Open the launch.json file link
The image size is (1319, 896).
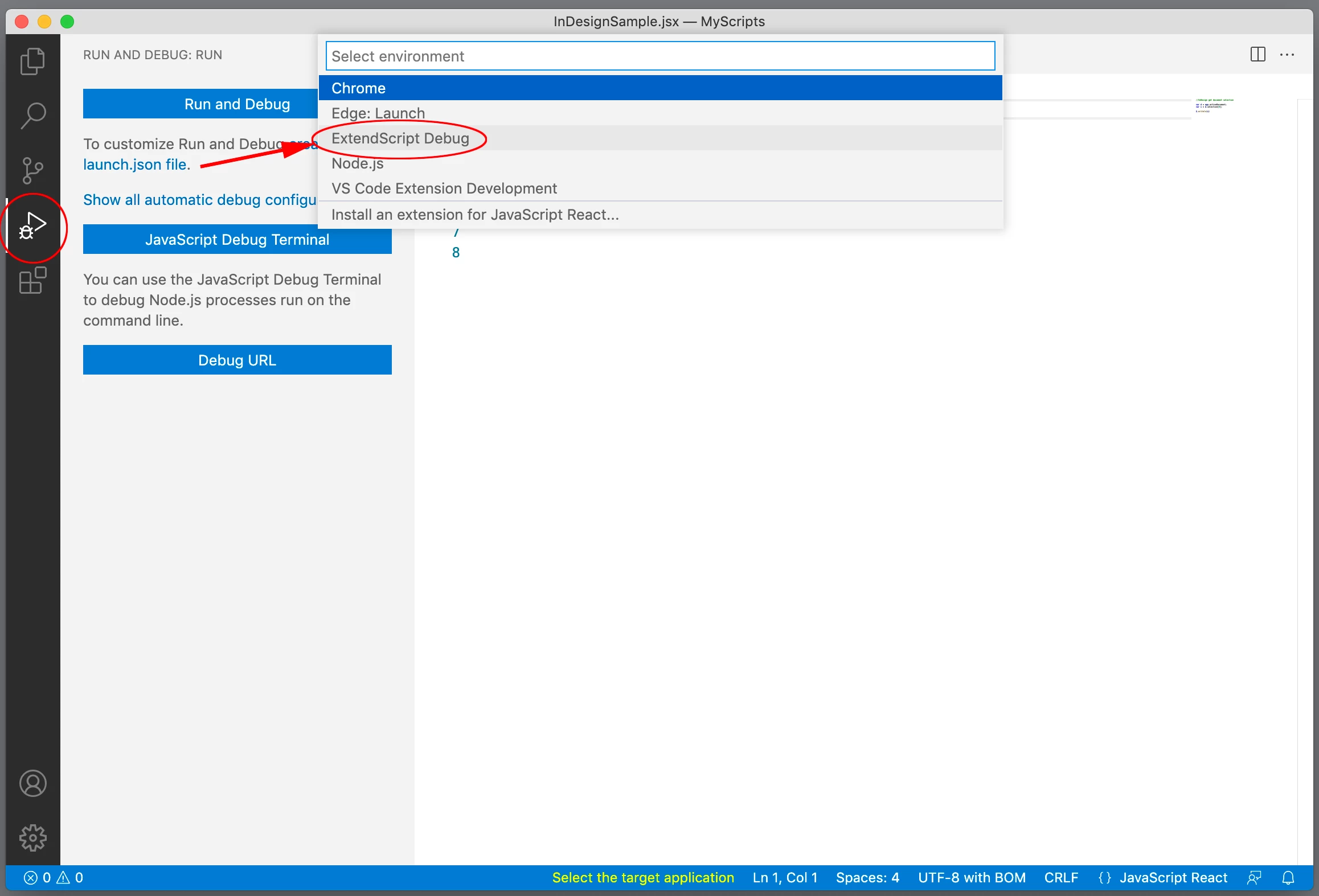click(135, 165)
